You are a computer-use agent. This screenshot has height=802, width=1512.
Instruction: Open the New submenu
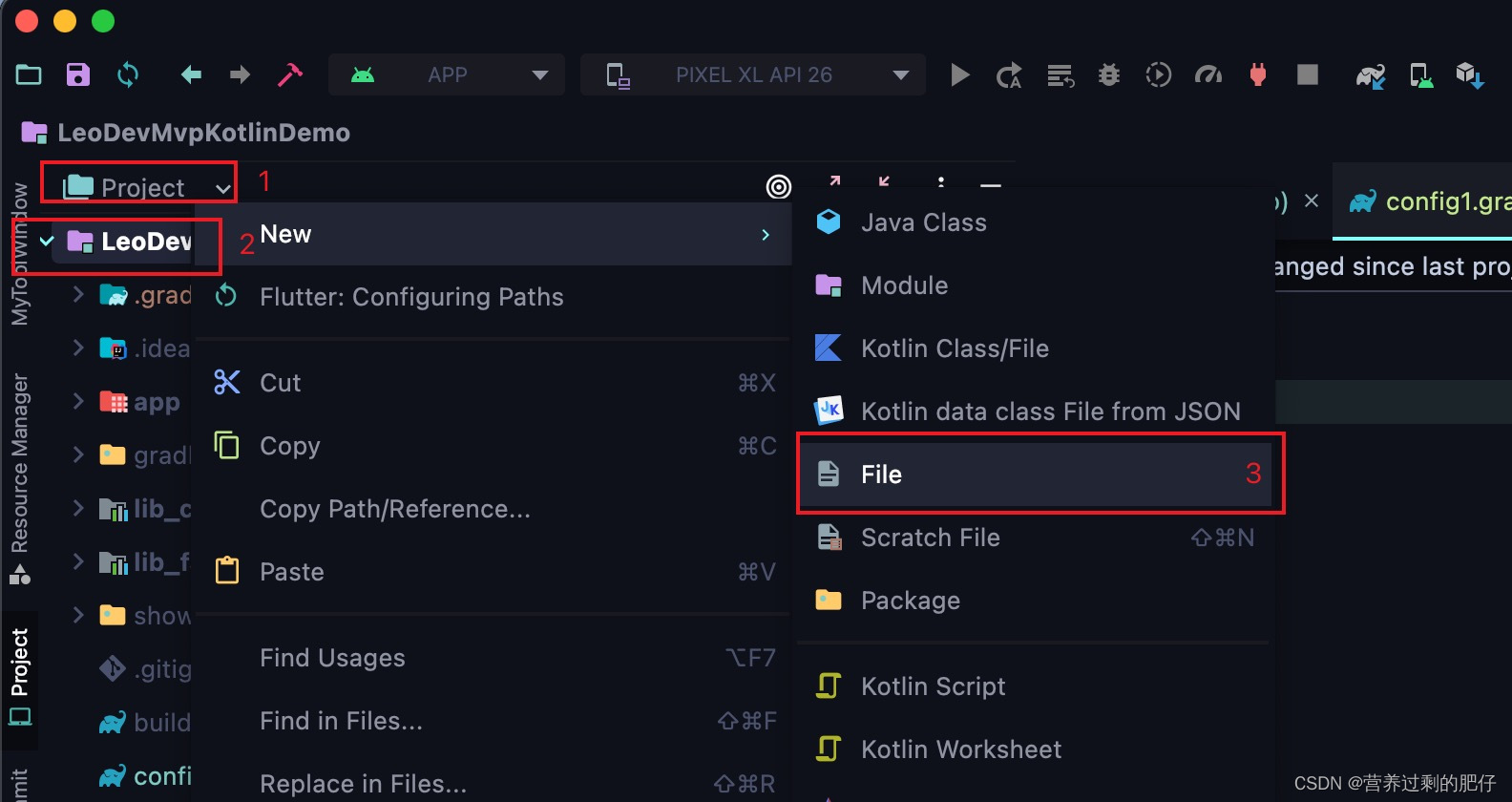(x=493, y=234)
